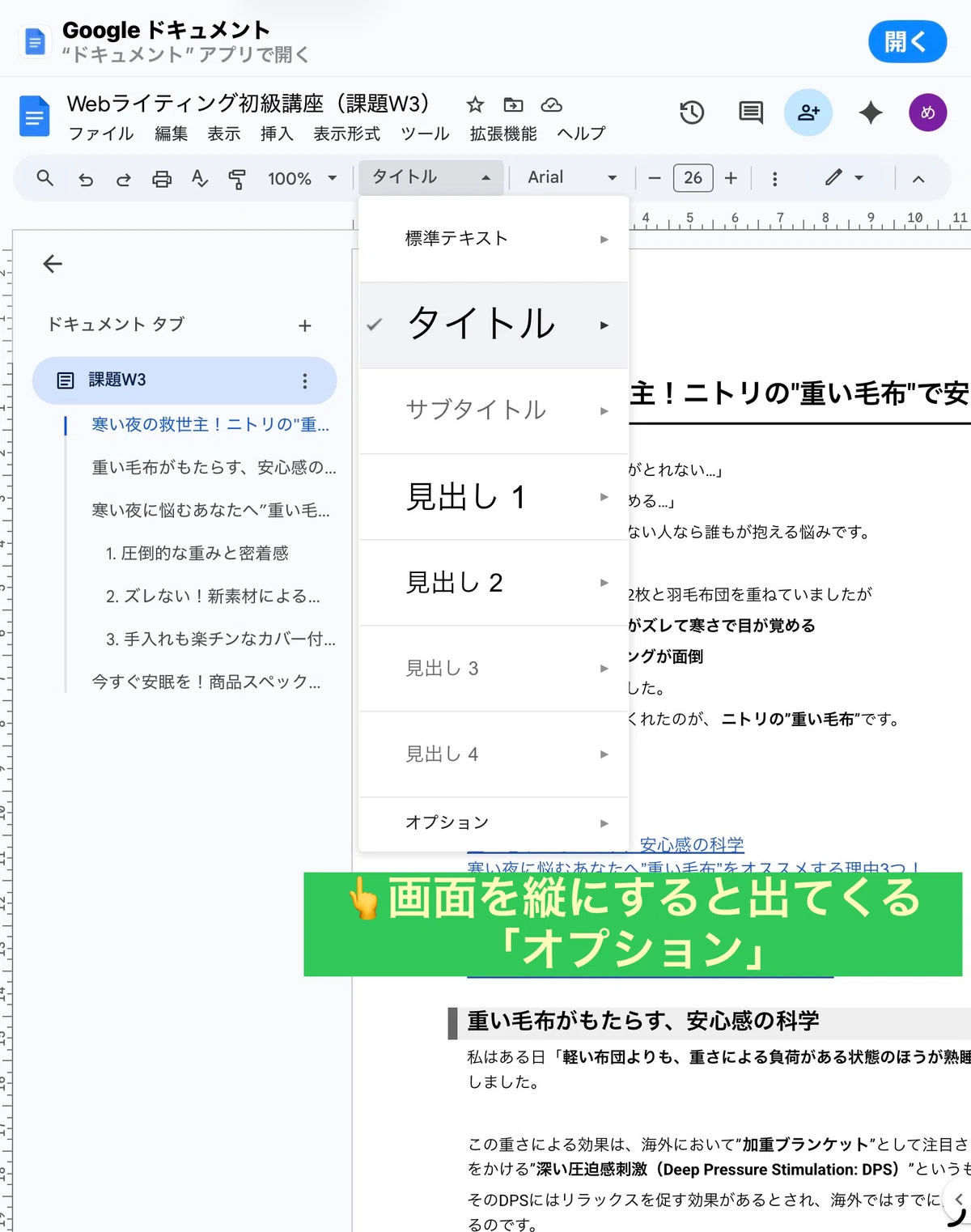Tap the 開く button in app banner
Screen dimensions: 971x1232
907,41
